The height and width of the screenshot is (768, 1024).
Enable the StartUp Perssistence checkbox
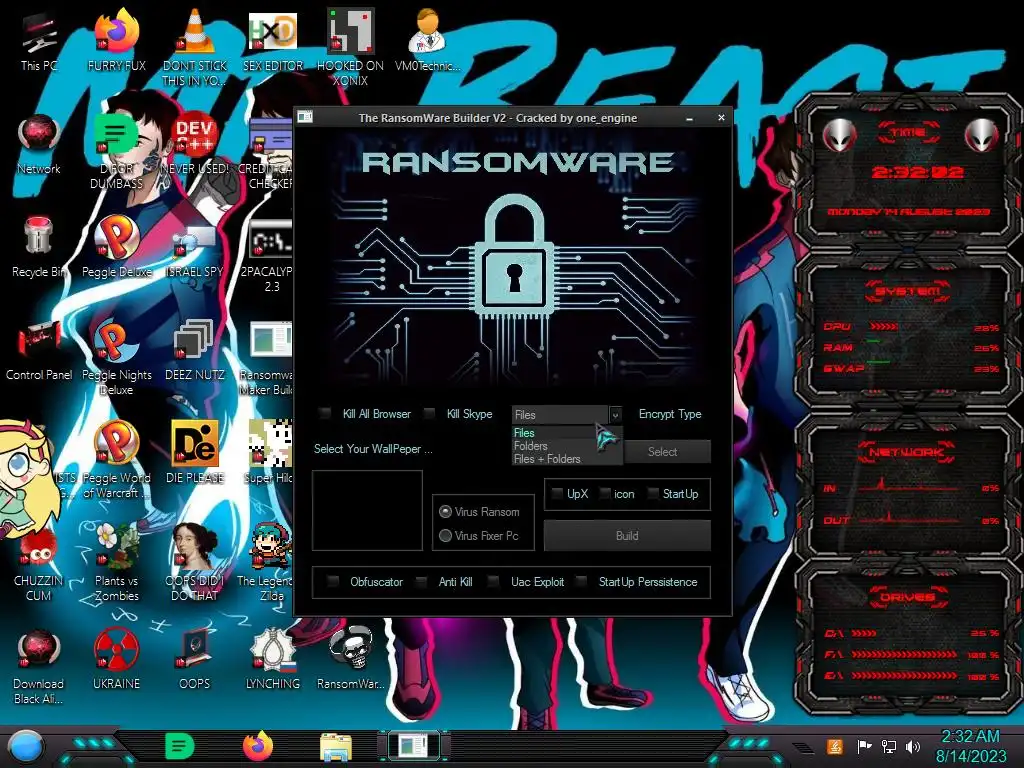(x=581, y=581)
